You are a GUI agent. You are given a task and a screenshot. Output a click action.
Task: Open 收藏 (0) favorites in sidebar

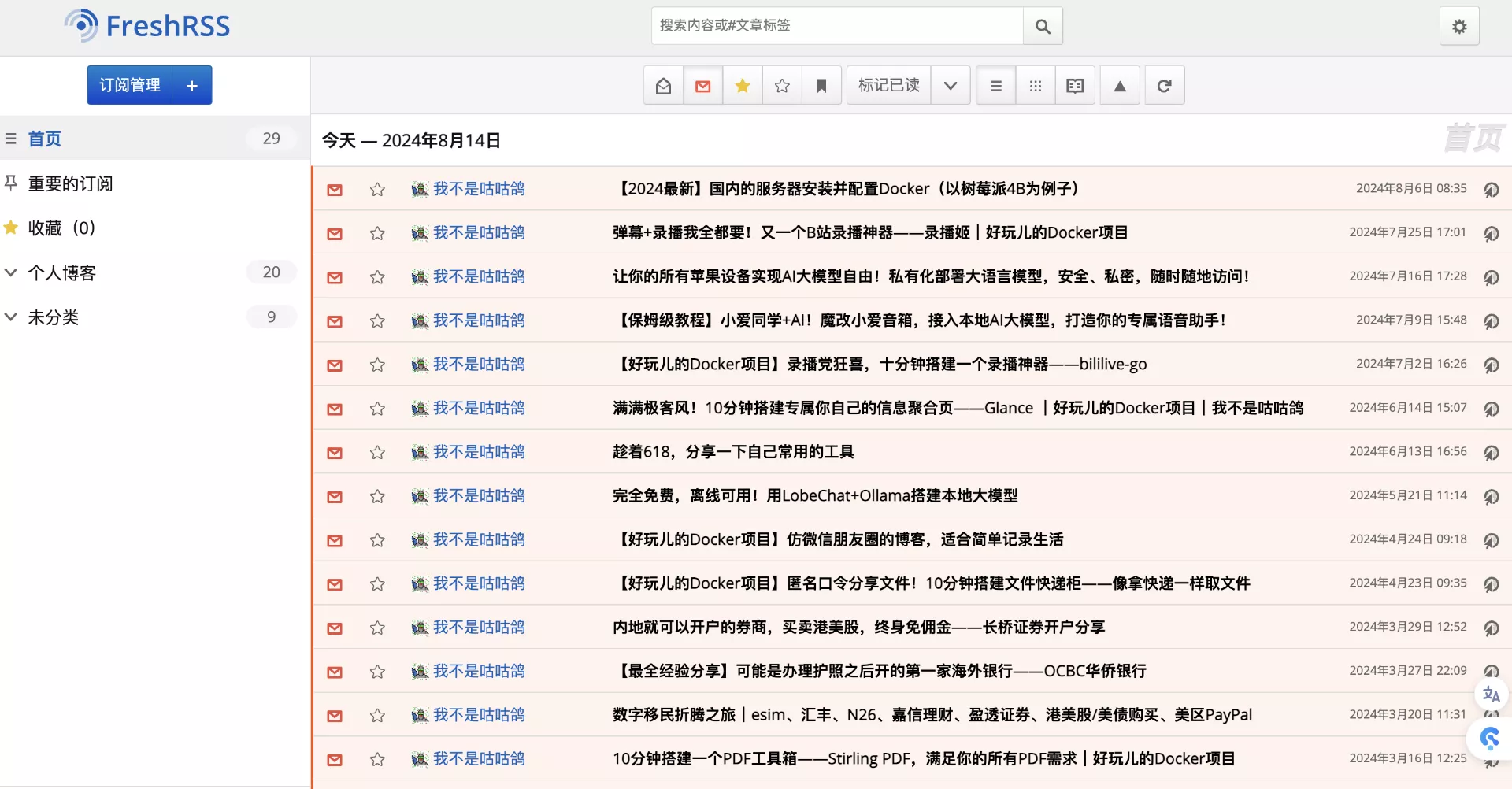click(61, 228)
